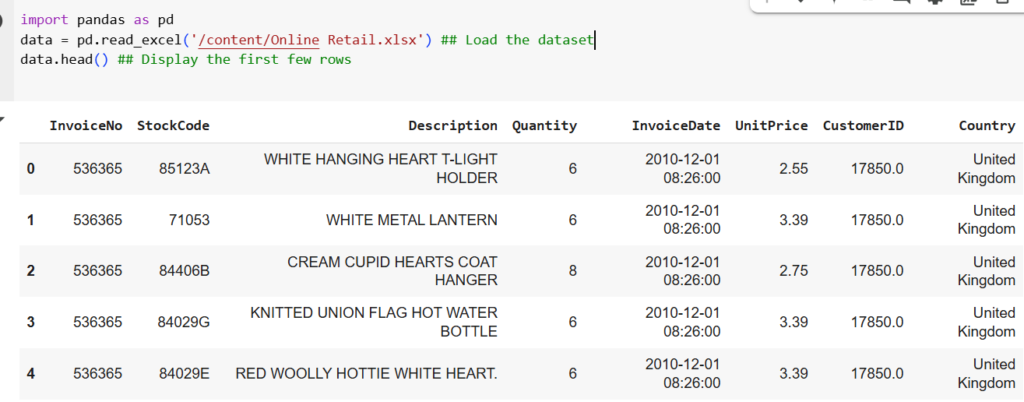Click UnitPrice value 2.75
This screenshot has height=402, width=1024.
click(793, 271)
